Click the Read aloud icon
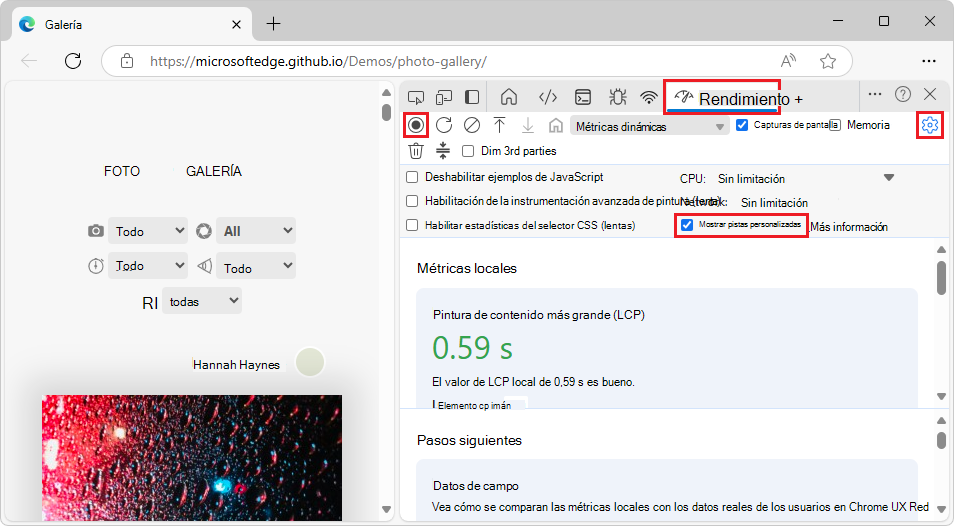 pyautogui.click(x=789, y=61)
